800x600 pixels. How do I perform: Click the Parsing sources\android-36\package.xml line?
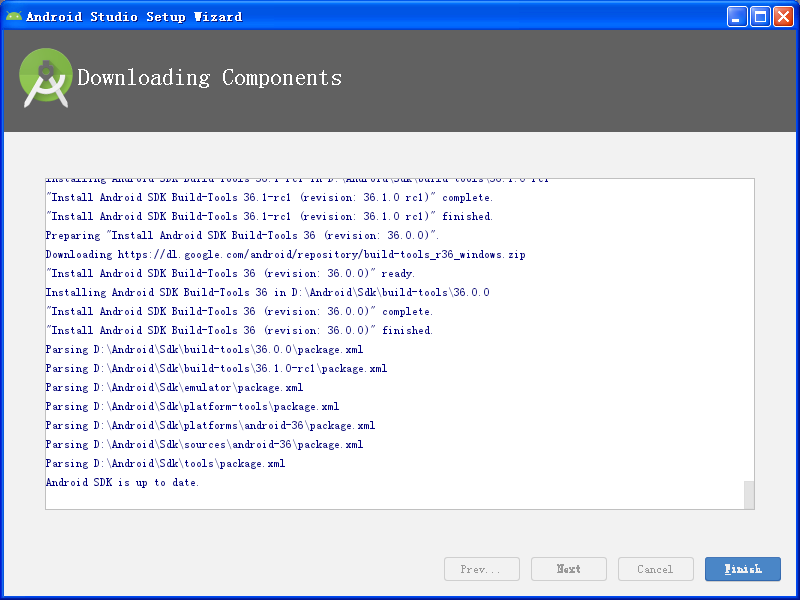204,444
